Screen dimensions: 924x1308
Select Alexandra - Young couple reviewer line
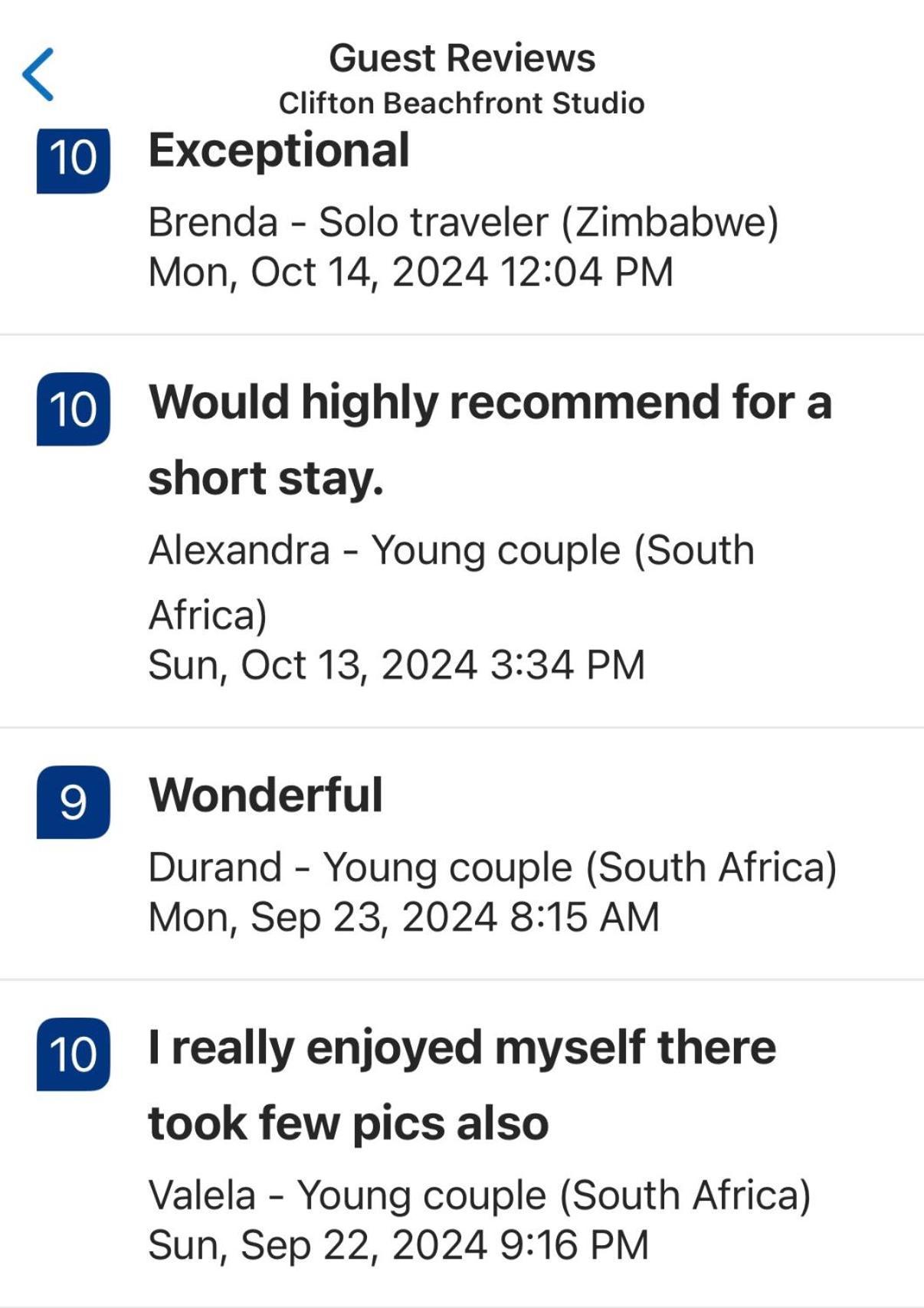(452, 582)
